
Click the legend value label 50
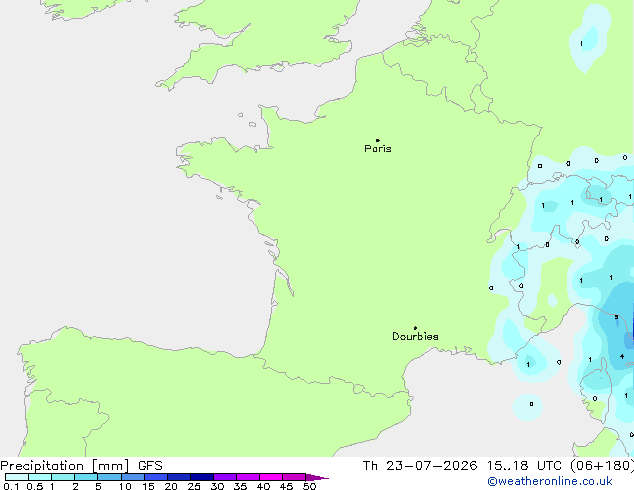[310, 486]
